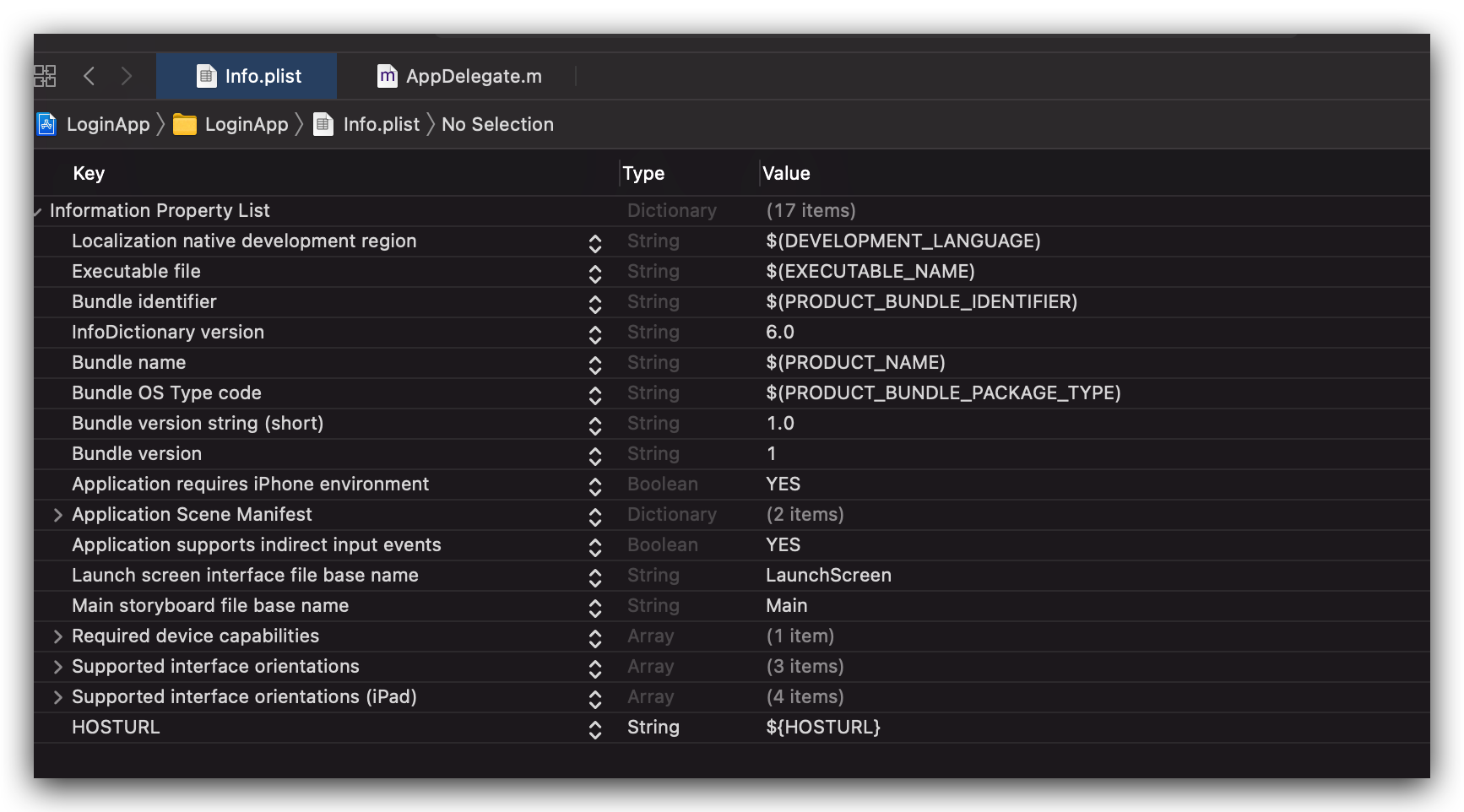This screenshot has width=1464, height=812.
Task: Expand the Application Scene Manifest row
Action: (58, 515)
